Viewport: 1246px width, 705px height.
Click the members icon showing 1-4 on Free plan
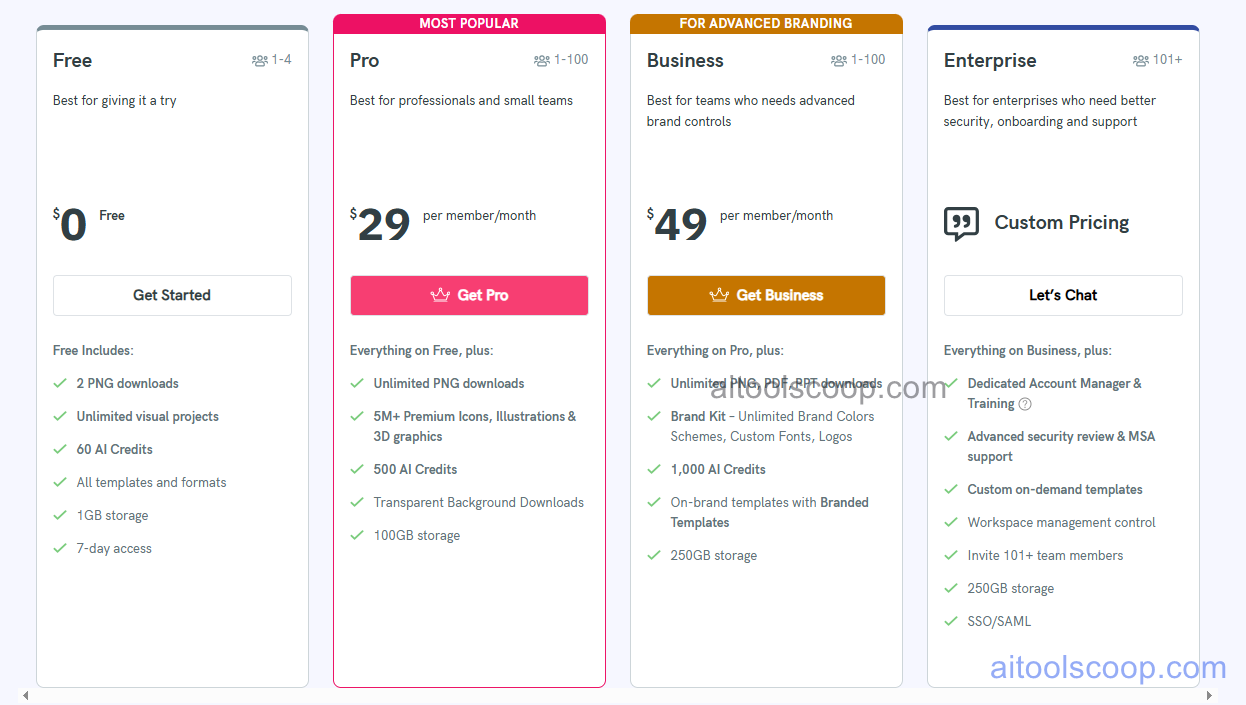click(261, 60)
